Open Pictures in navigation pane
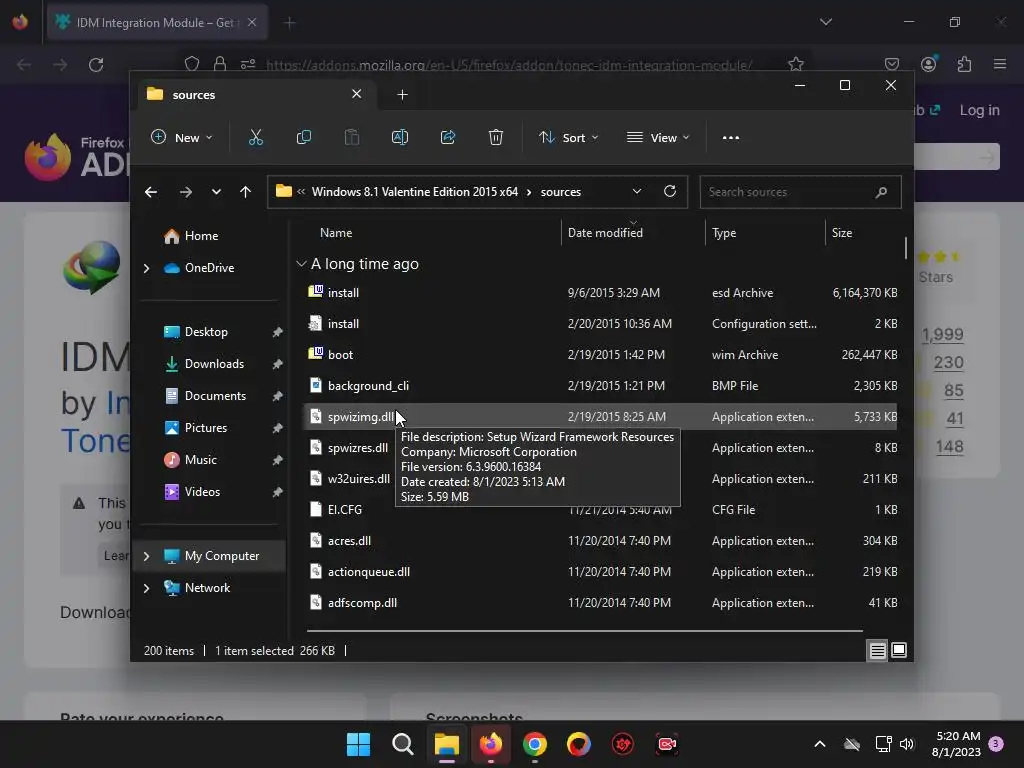 [x=206, y=428]
